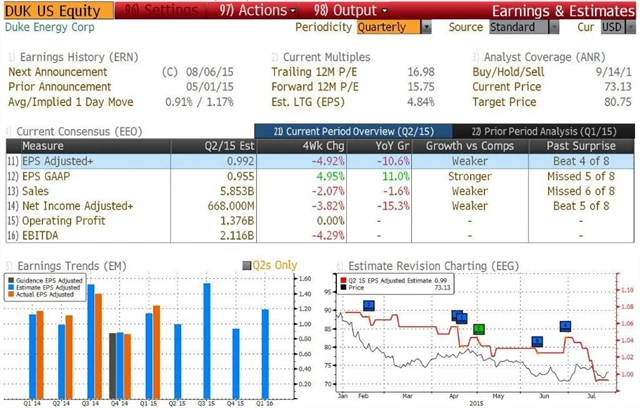Click the Est. LTG (EPS) value 4.84%
This screenshot has width=640, height=408.
[x=421, y=102]
